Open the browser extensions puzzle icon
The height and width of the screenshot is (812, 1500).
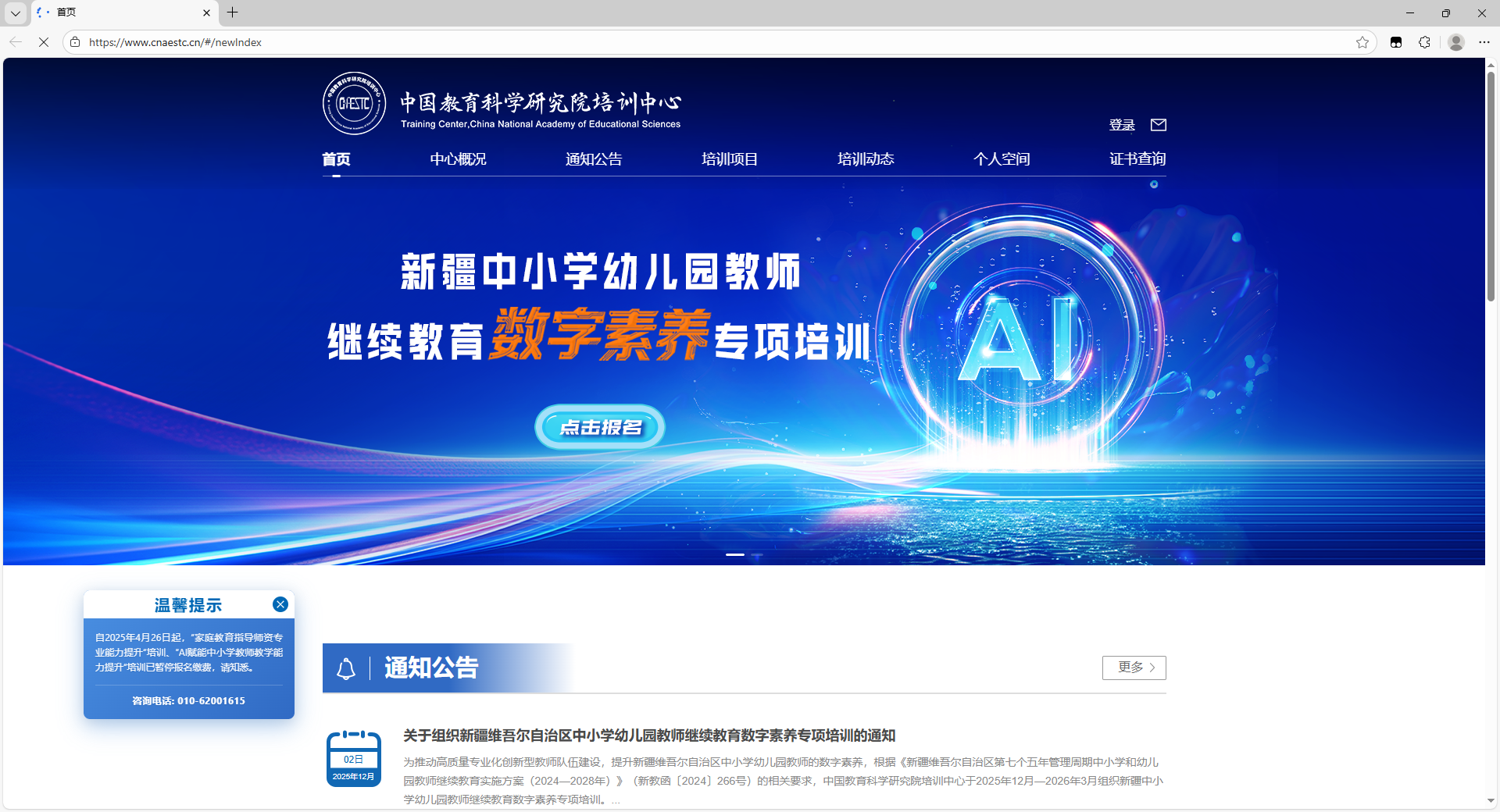[1424, 42]
